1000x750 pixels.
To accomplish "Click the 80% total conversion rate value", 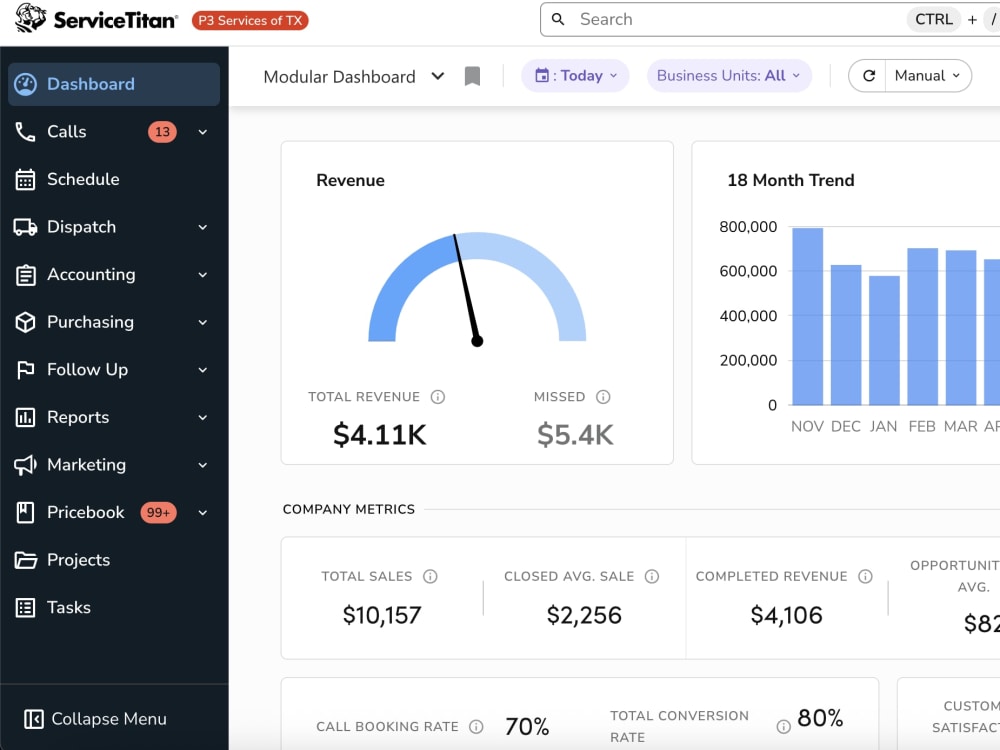I will 820,718.
